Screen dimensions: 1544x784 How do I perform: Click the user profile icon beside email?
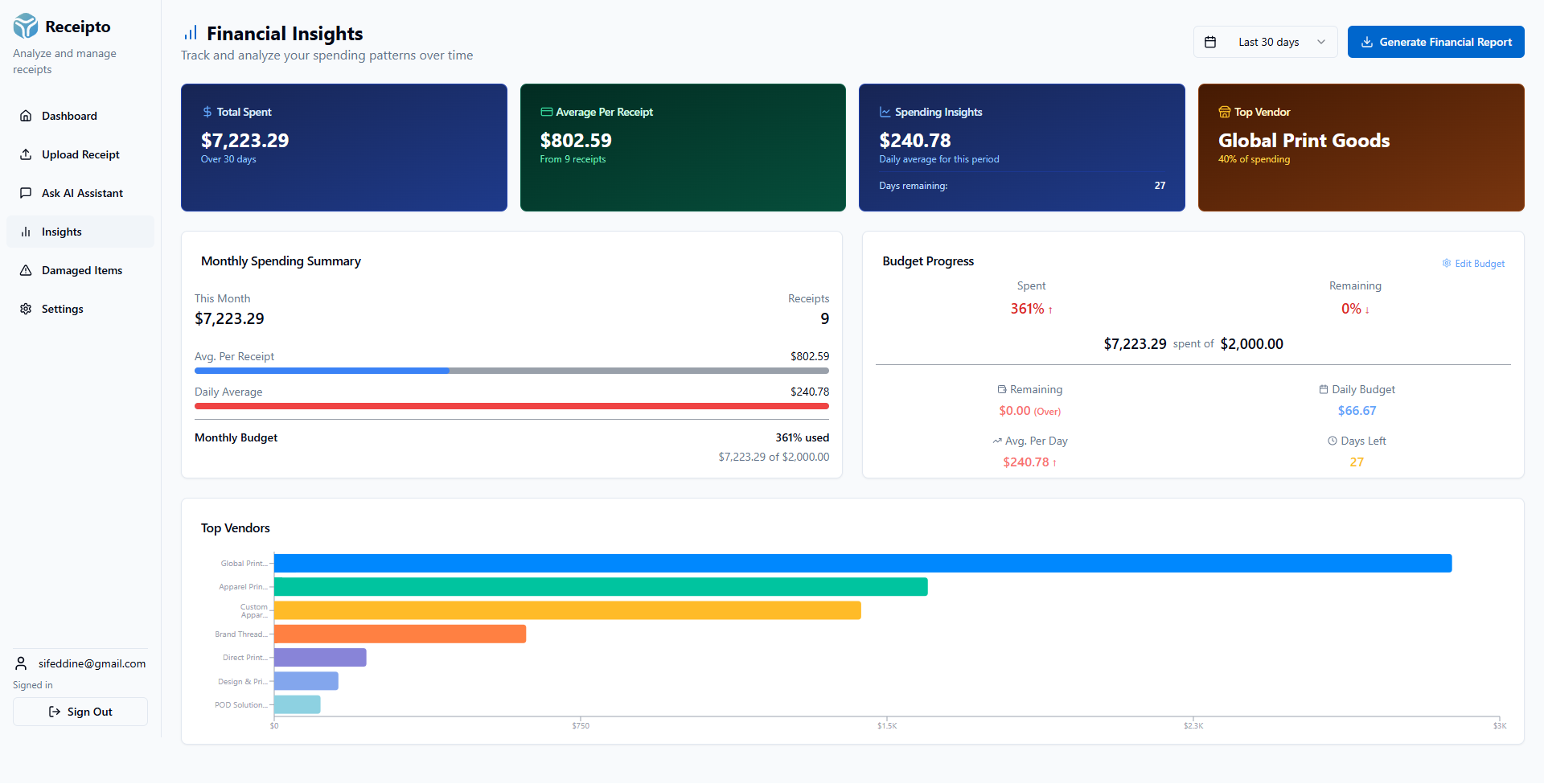[x=21, y=663]
